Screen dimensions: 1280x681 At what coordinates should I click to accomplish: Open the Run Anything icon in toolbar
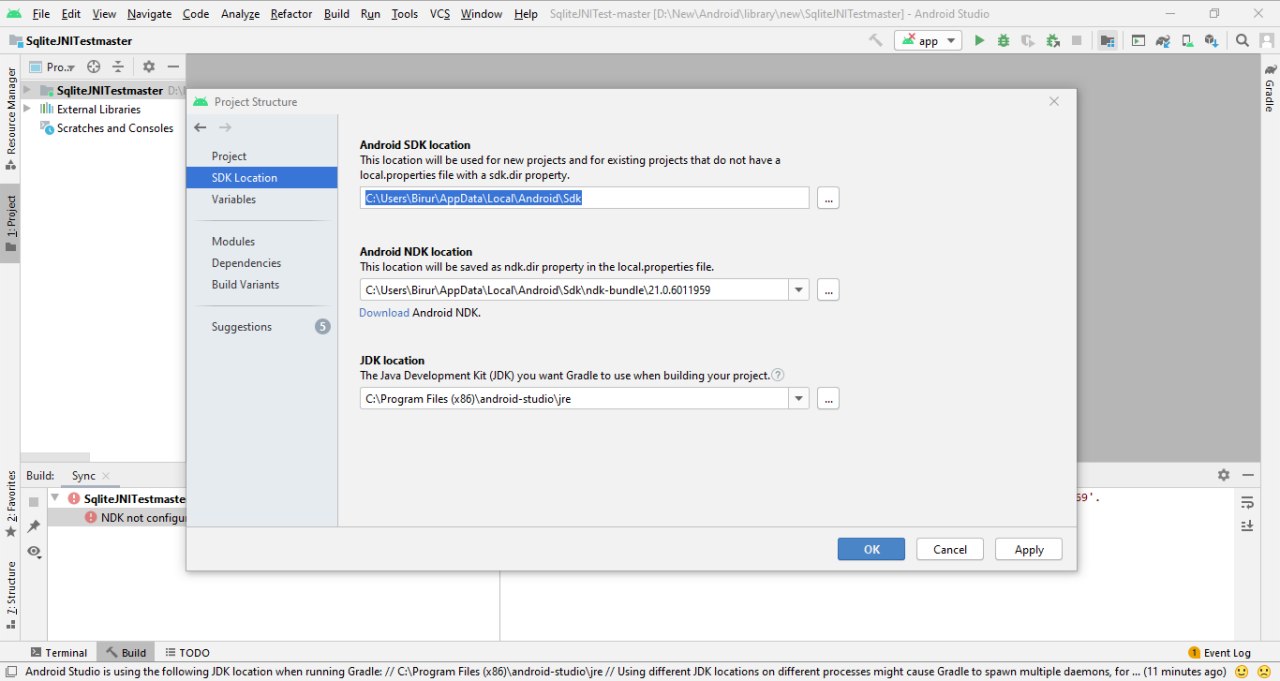(x=1138, y=41)
